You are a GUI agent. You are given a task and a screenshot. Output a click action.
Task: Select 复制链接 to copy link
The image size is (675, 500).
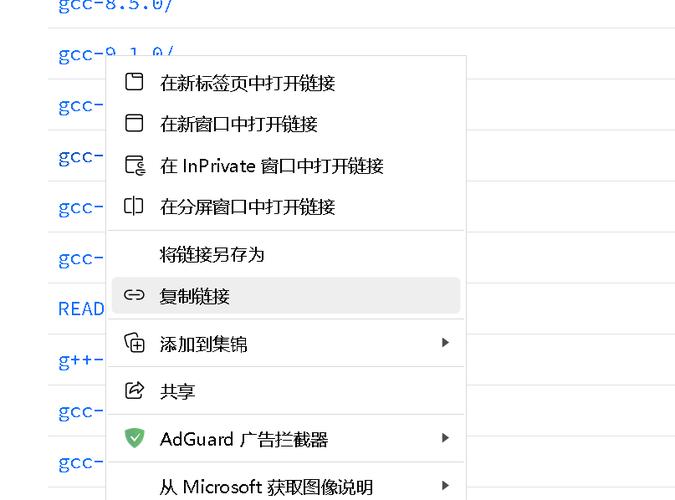pyautogui.click(x=286, y=295)
